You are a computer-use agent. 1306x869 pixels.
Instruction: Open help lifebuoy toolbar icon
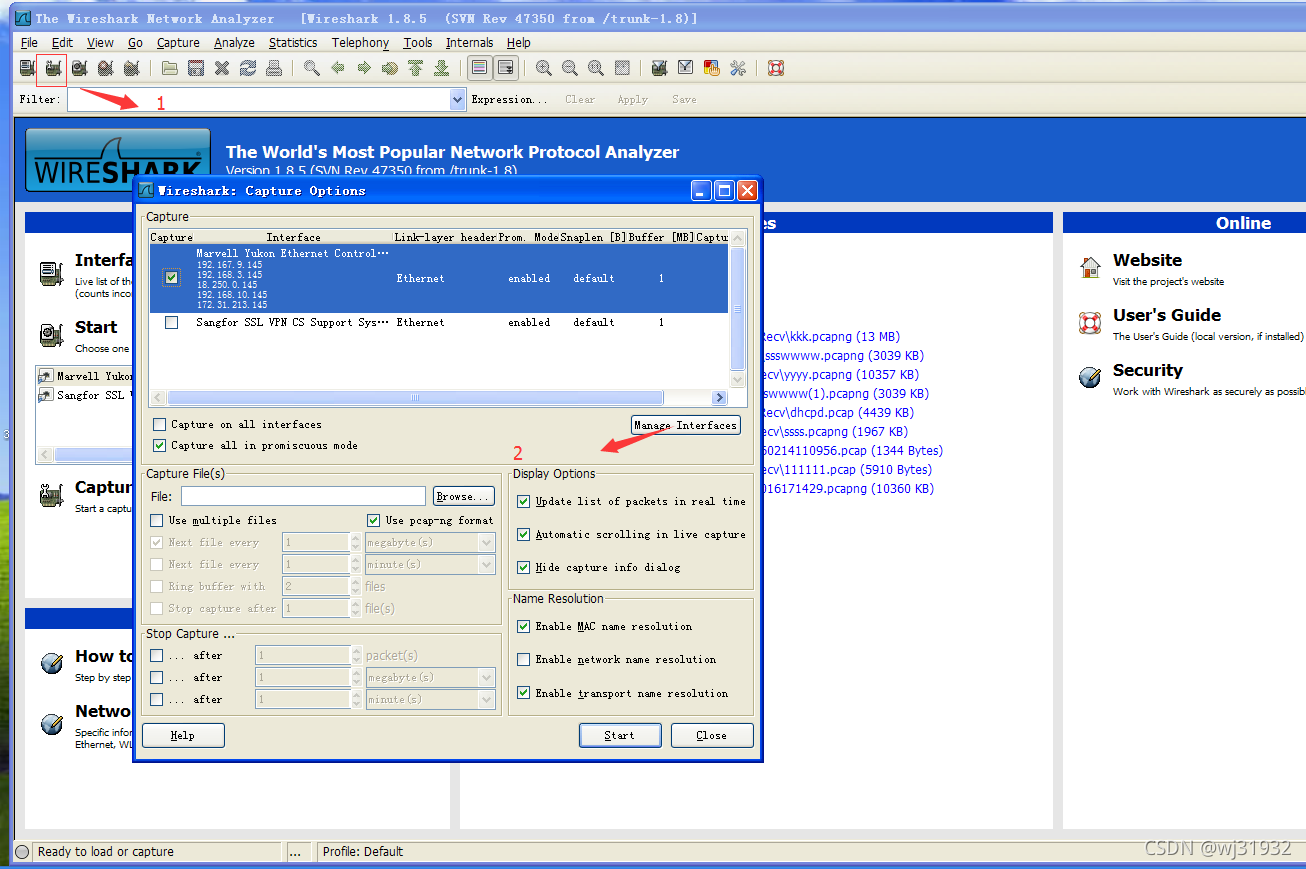776,68
